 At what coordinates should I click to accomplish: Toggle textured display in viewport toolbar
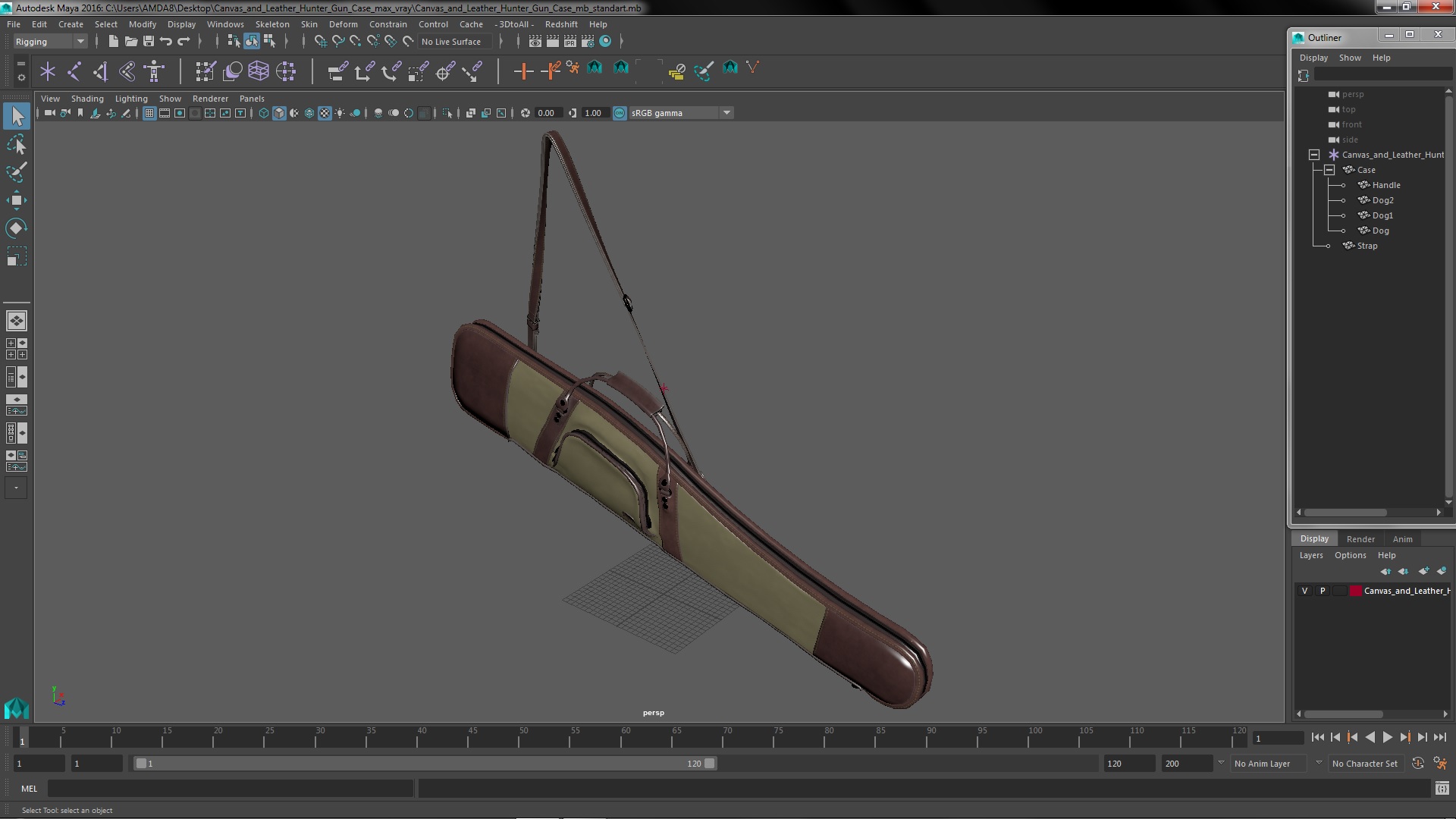pos(325,113)
